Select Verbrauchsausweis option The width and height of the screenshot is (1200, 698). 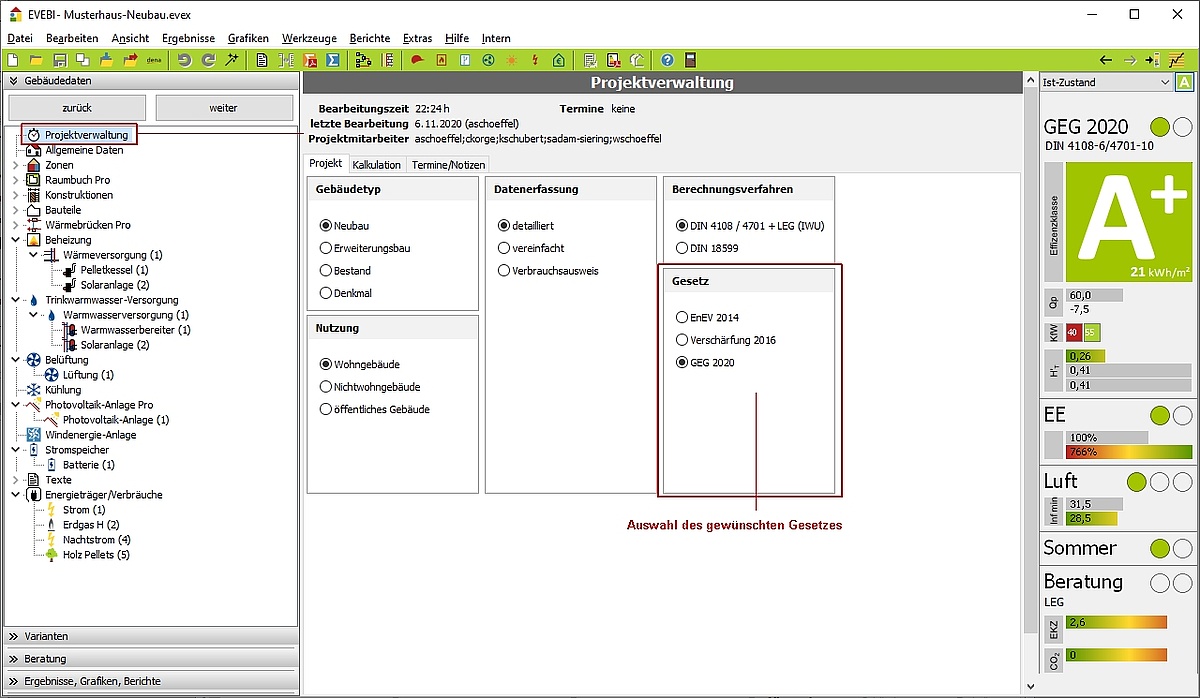pyautogui.click(x=548, y=270)
